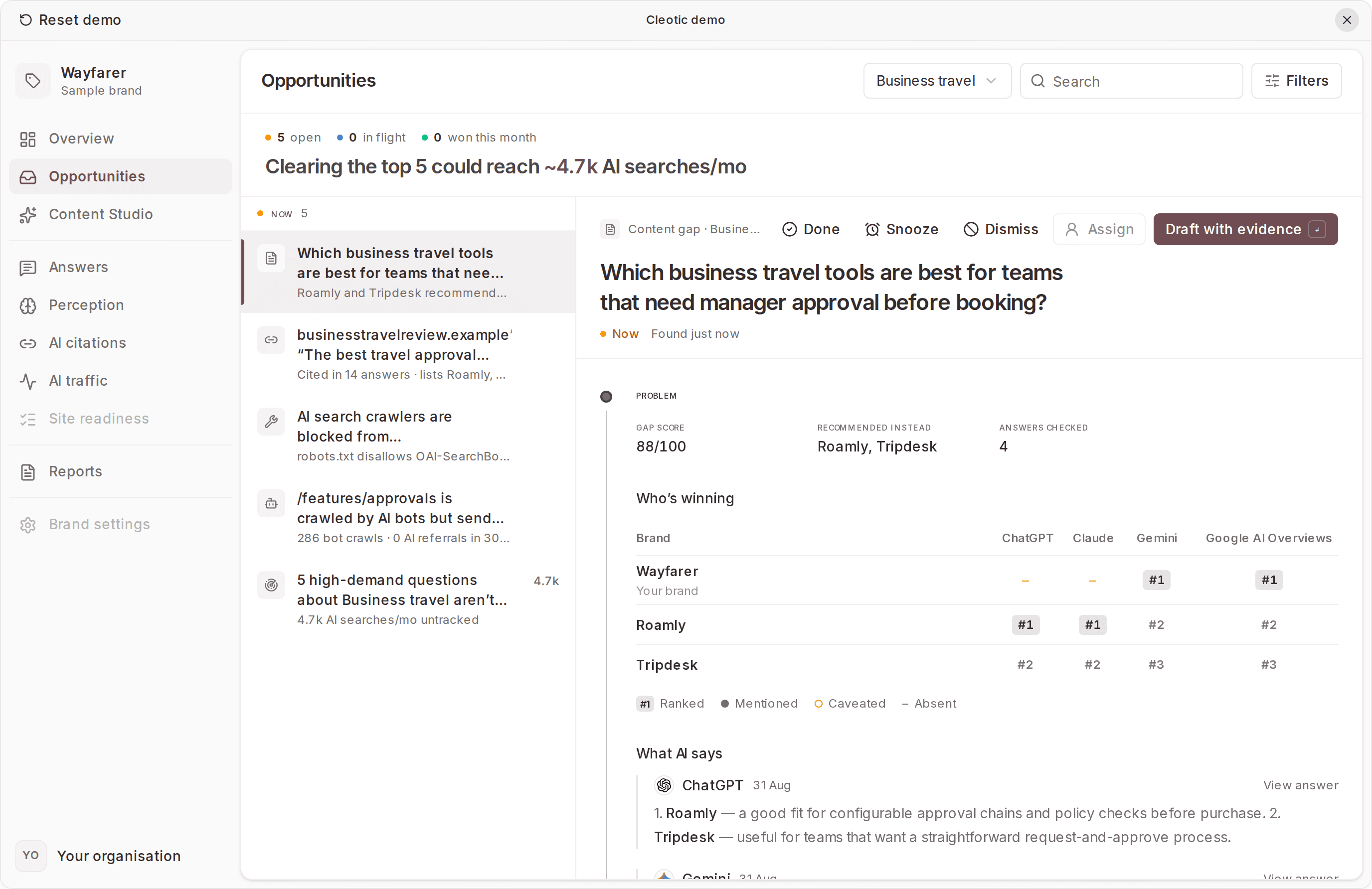
Task: Open AI search crawlers blocked opportunity
Action: [409, 436]
